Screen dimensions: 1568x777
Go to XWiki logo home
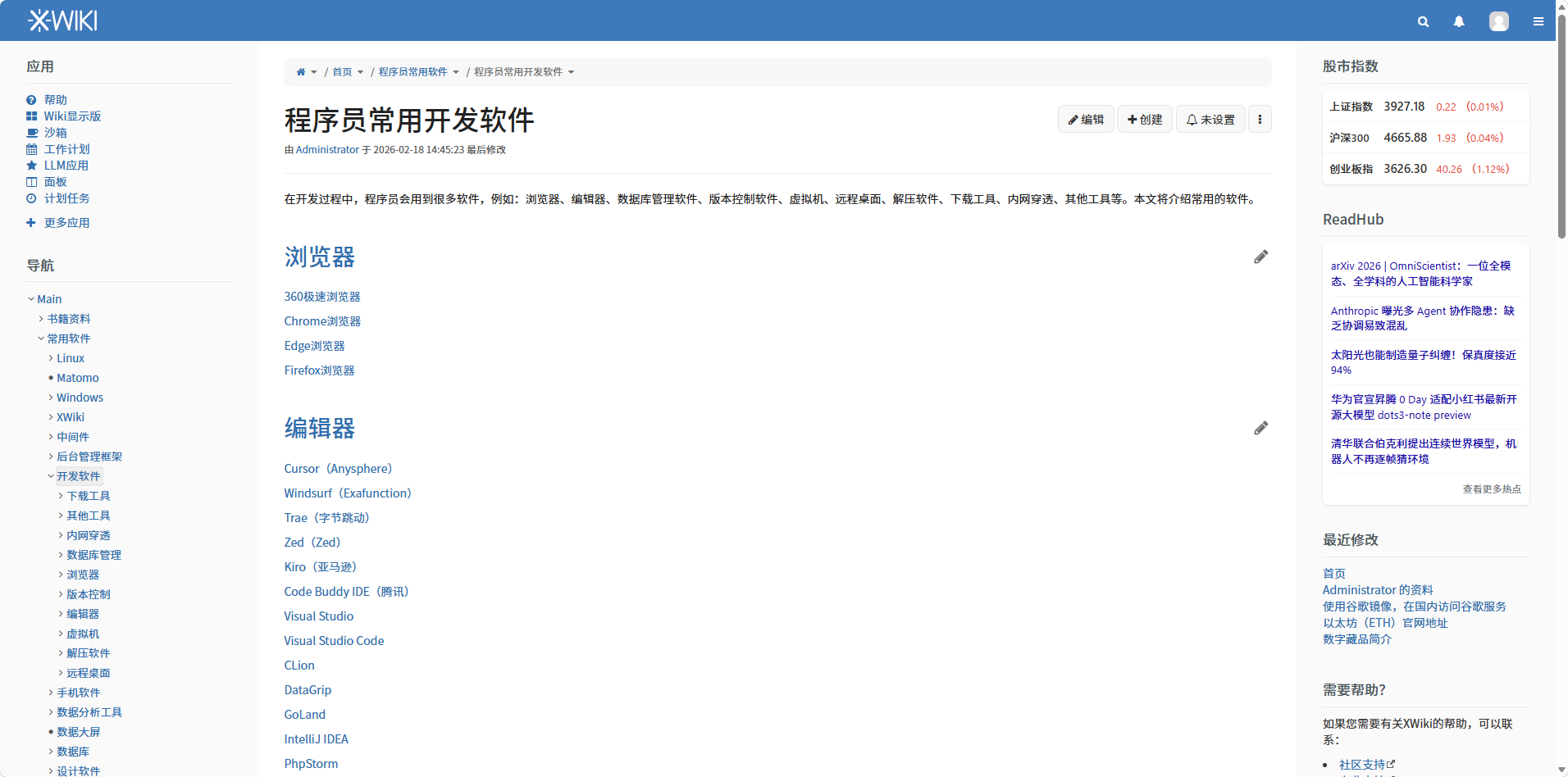pos(63,20)
